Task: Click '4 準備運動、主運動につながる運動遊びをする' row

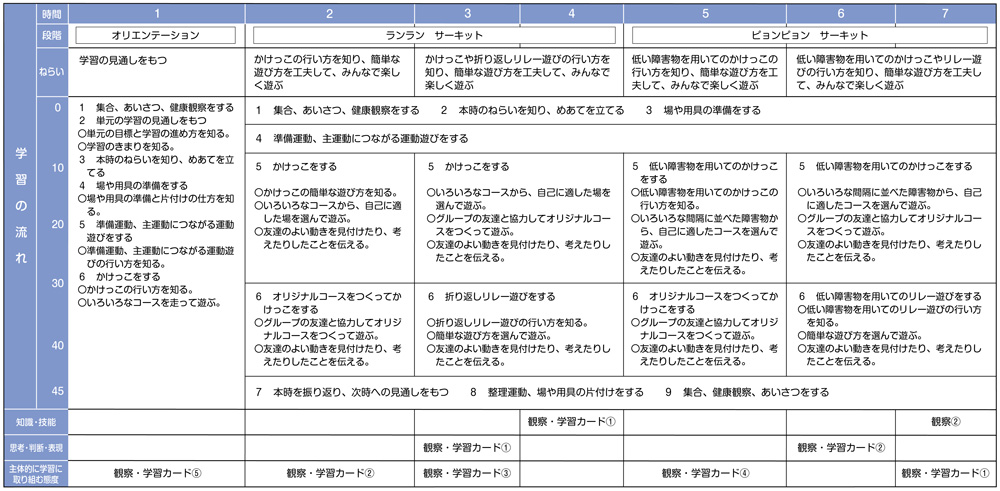Action: 362,138
